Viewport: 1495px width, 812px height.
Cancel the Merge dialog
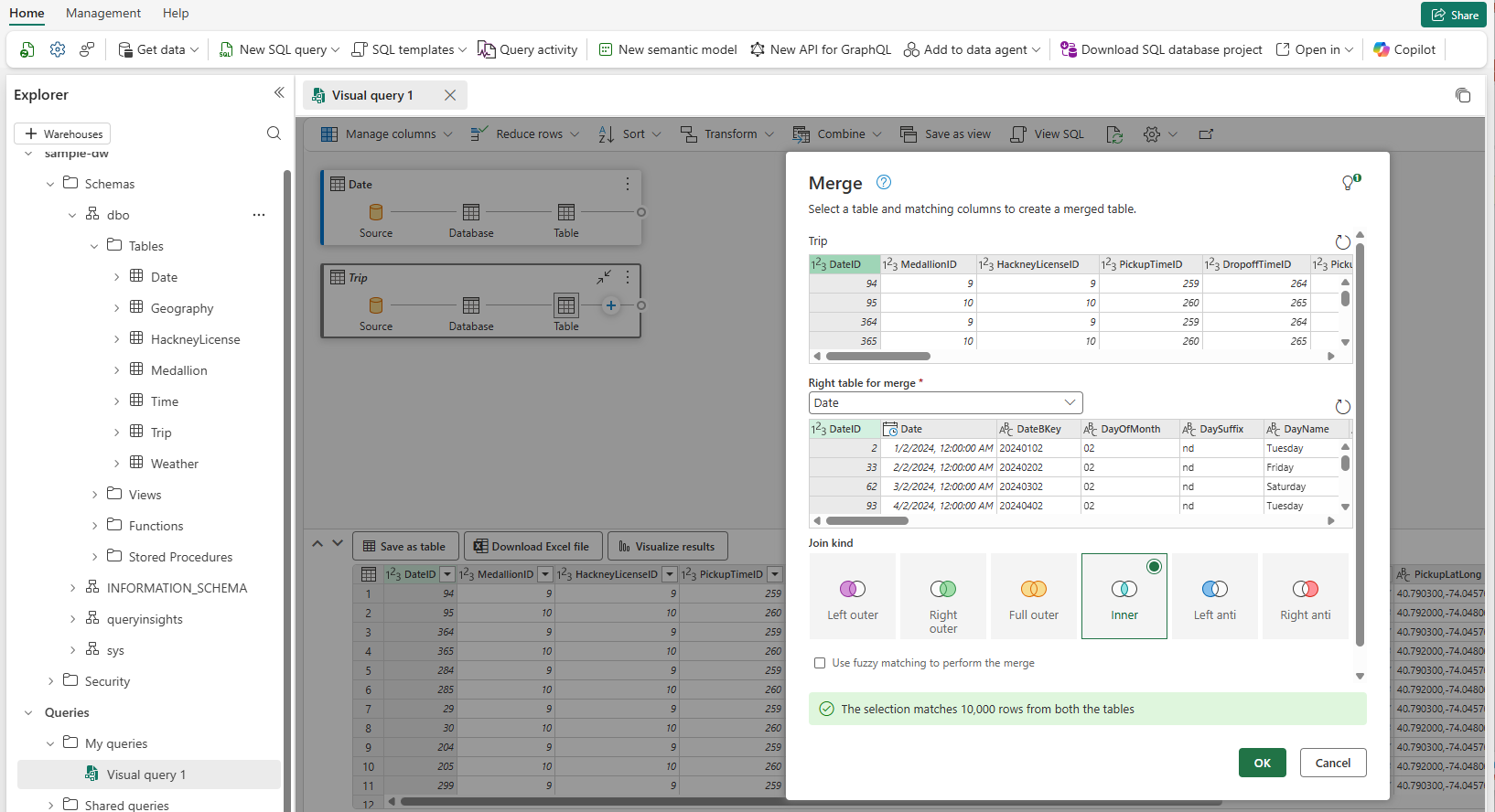pyautogui.click(x=1333, y=763)
